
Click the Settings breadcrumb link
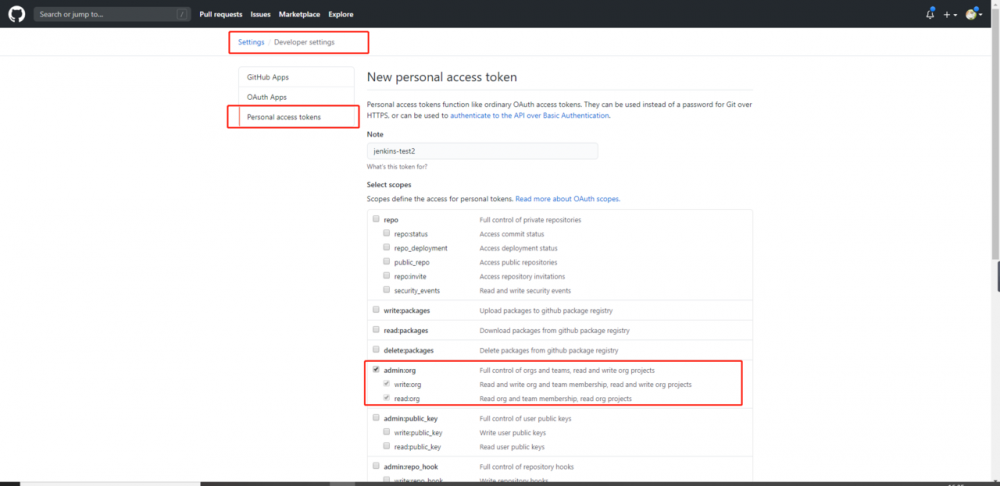(x=251, y=42)
